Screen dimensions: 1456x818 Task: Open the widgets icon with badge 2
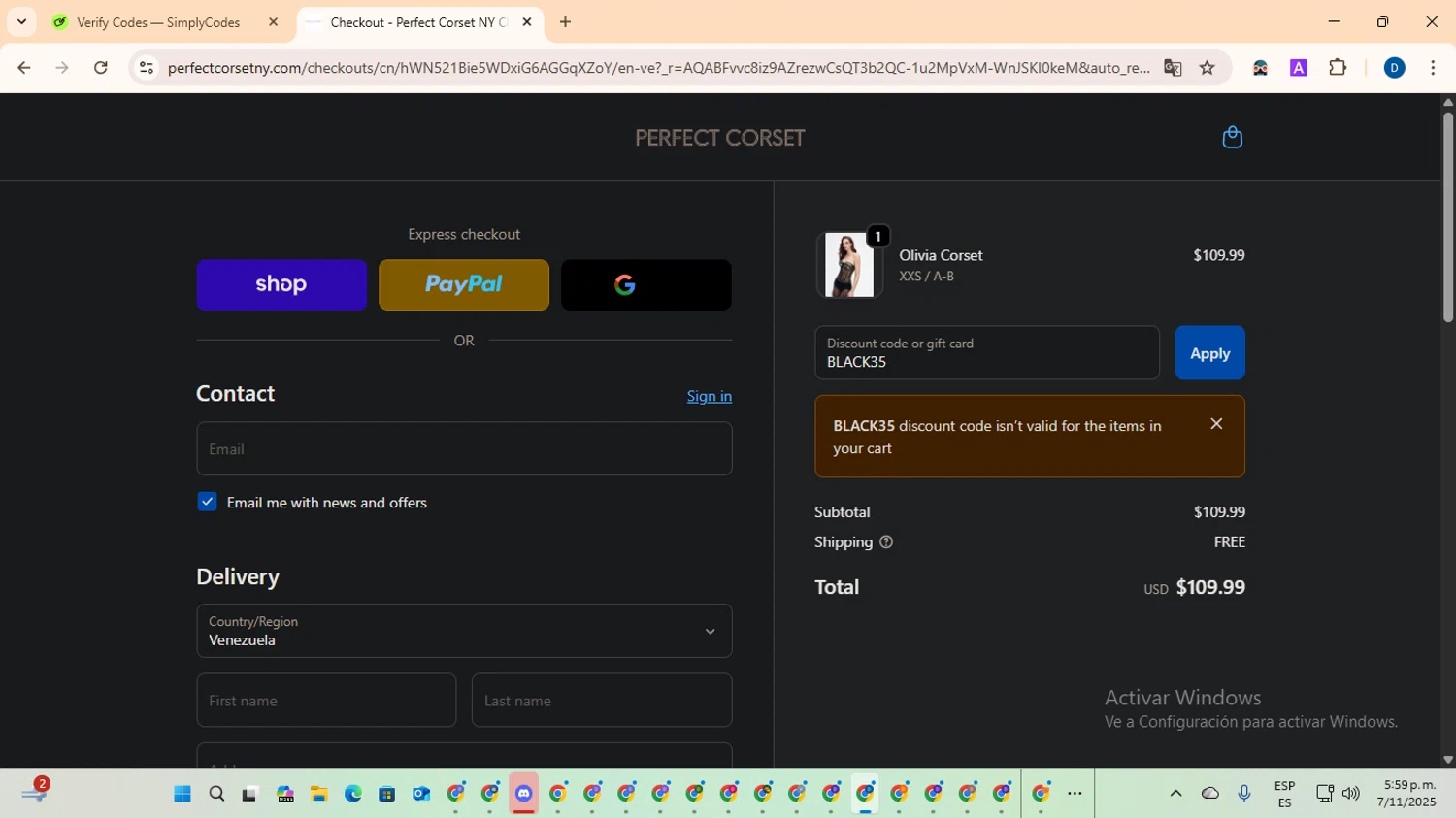click(35, 792)
